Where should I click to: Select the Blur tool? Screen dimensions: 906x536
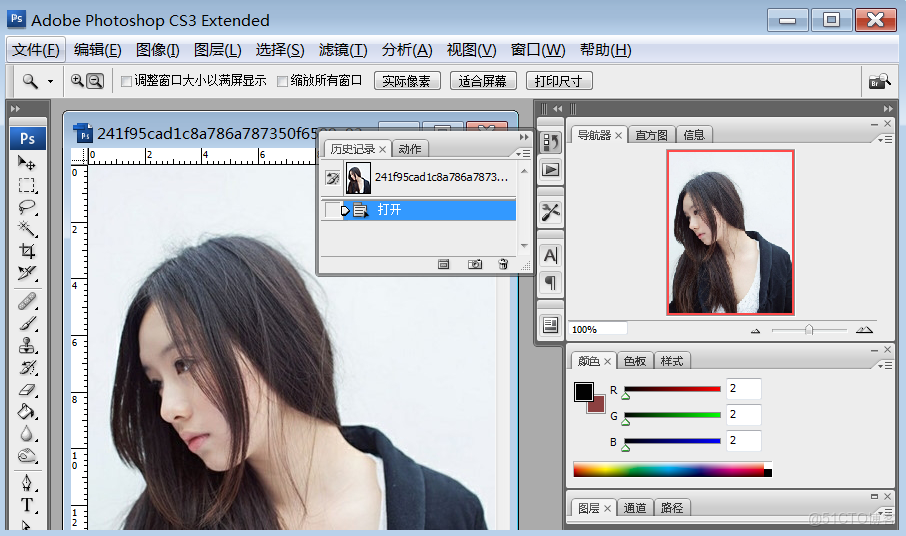click(27, 434)
